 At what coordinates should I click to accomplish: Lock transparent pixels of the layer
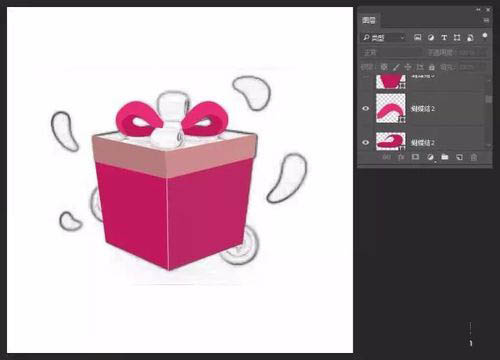(x=384, y=67)
